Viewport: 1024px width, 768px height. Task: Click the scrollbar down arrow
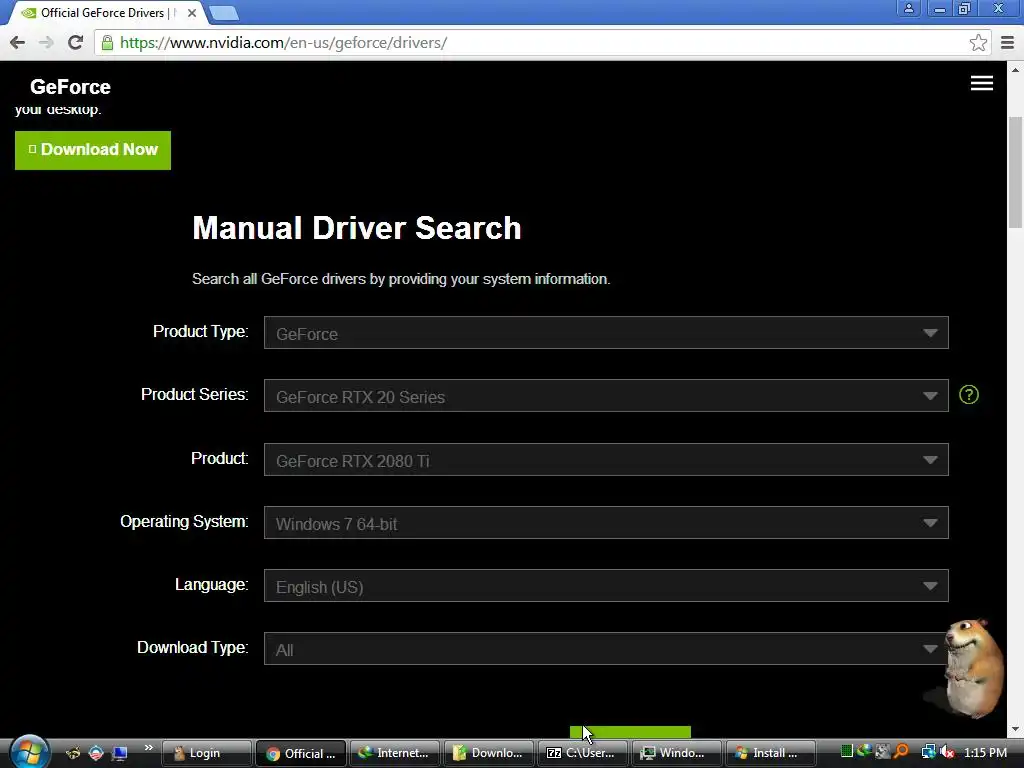tap(1015, 729)
